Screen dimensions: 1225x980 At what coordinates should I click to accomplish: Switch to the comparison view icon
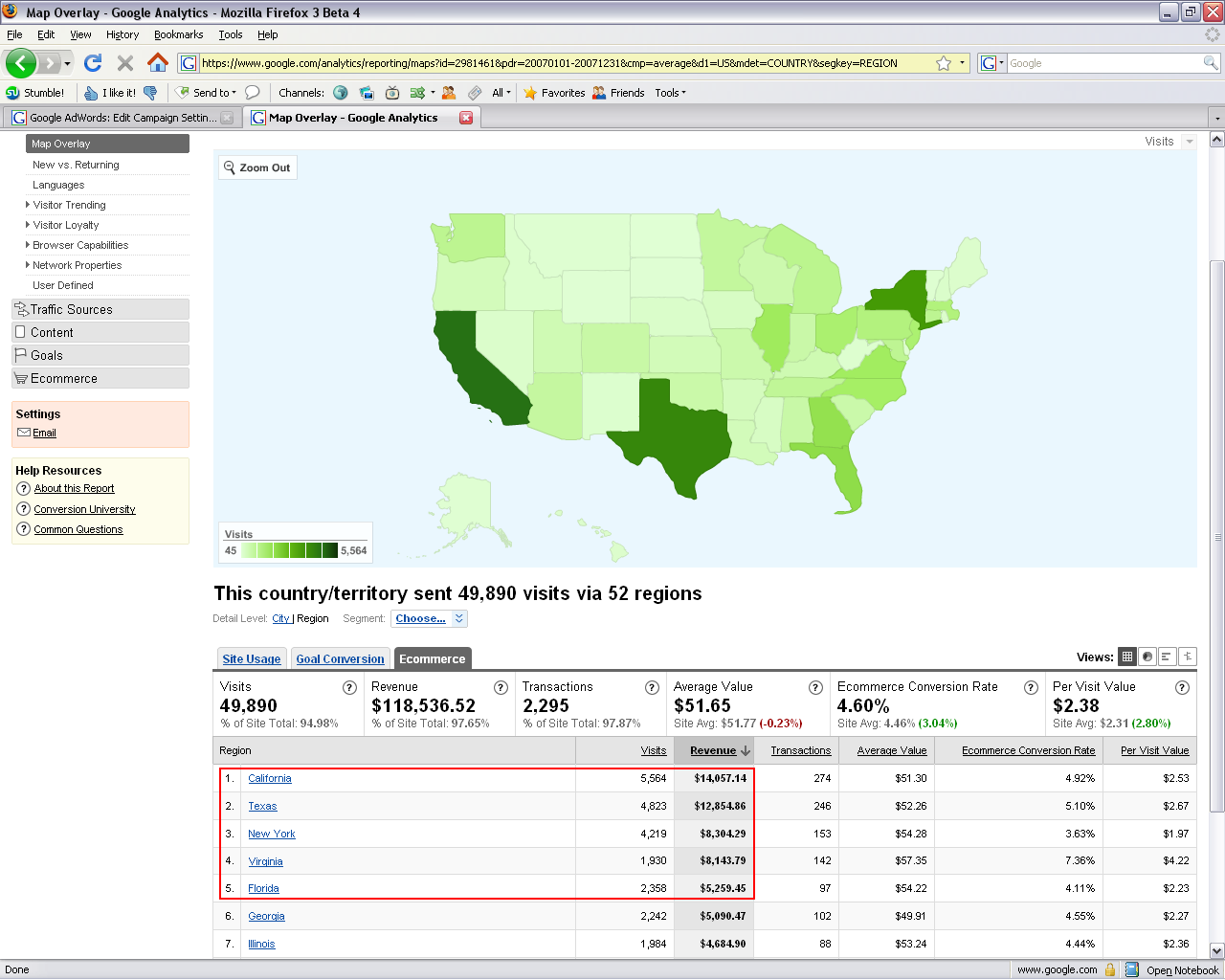pyautogui.click(x=1188, y=657)
